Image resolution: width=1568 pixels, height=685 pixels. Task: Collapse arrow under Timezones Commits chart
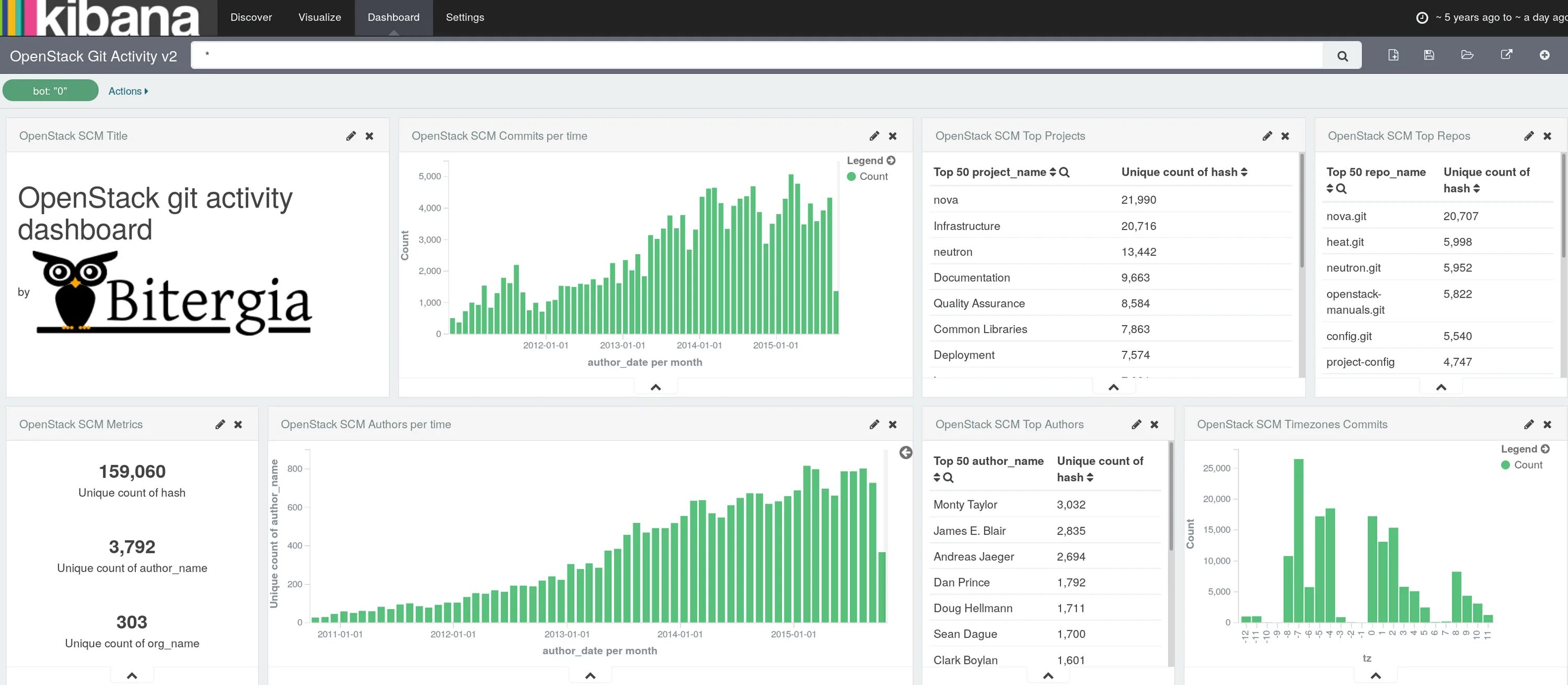pyautogui.click(x=1375, y=675)
